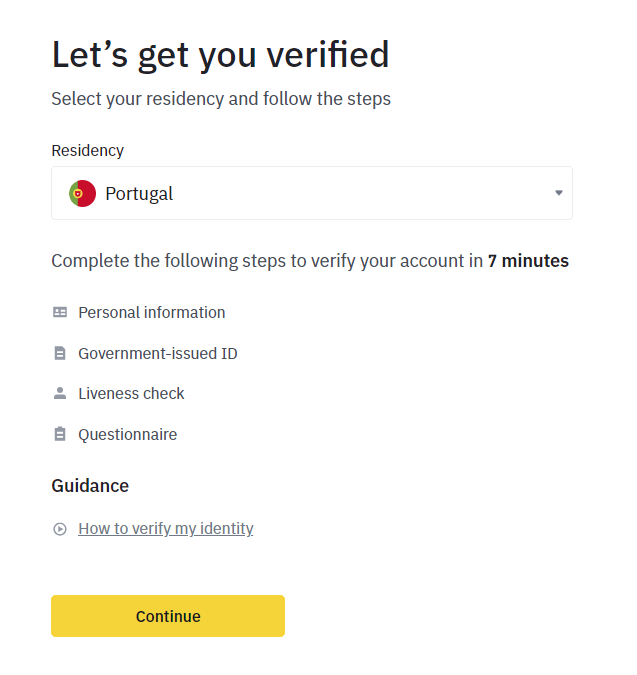637x675 pixels.
Task: Click the bold '7 minutes' text
Action: [x=528, y=261]
